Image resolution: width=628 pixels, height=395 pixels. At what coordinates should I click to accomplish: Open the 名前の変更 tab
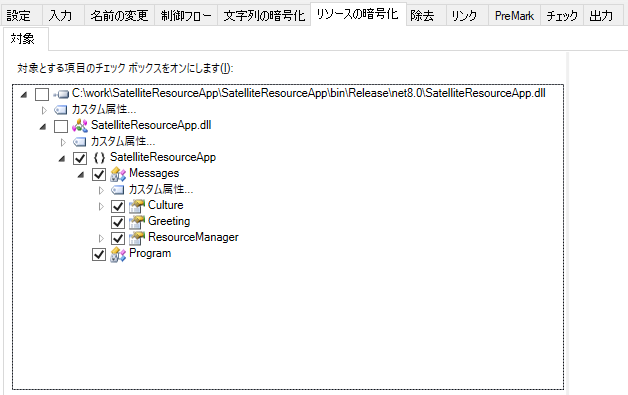119,16
